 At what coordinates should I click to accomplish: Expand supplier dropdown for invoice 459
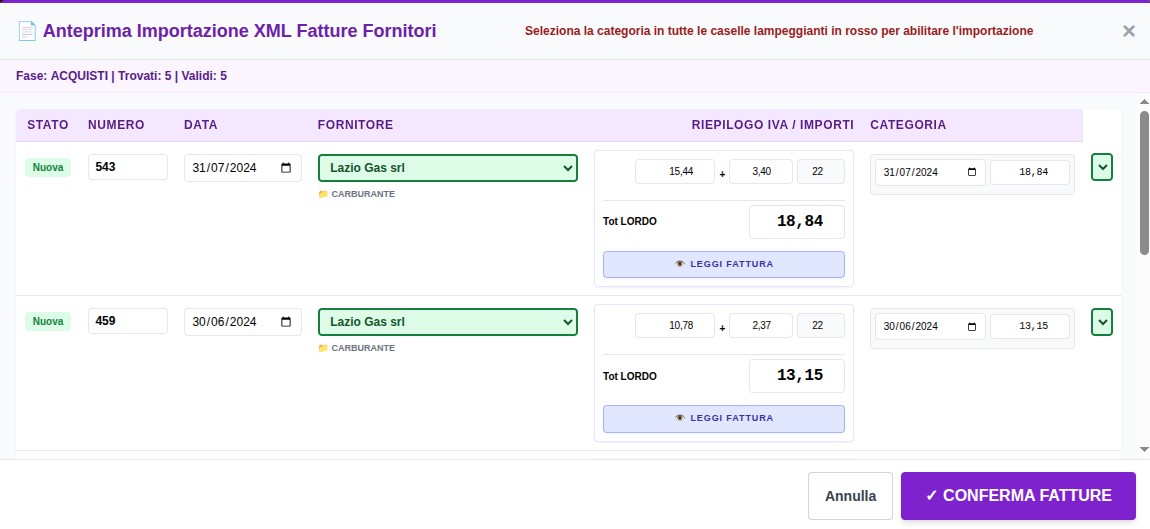[x=567, y=322]
